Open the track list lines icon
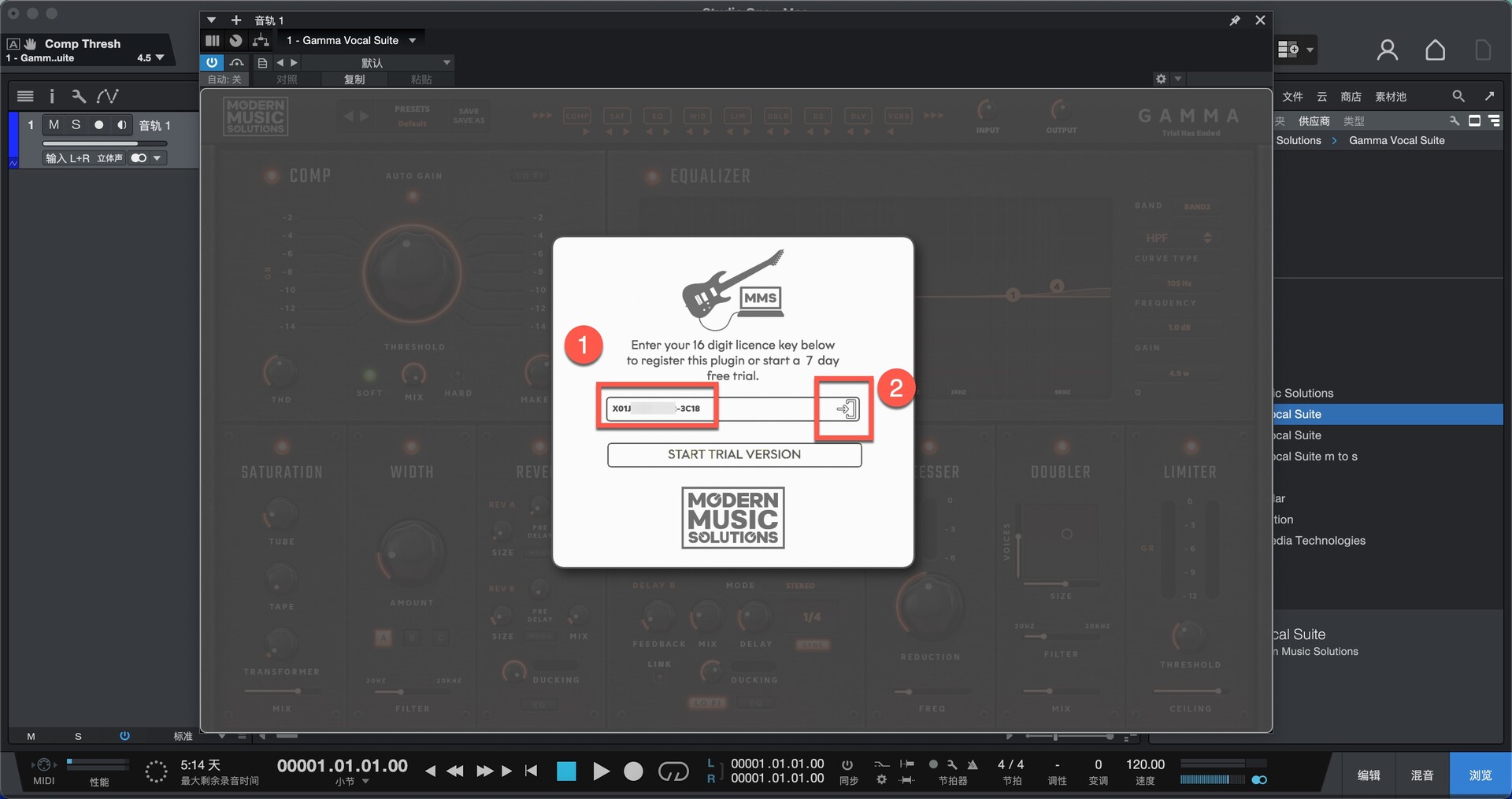Image resolution: width=1512 pixels, height=799 pixels. coord(25,96)
